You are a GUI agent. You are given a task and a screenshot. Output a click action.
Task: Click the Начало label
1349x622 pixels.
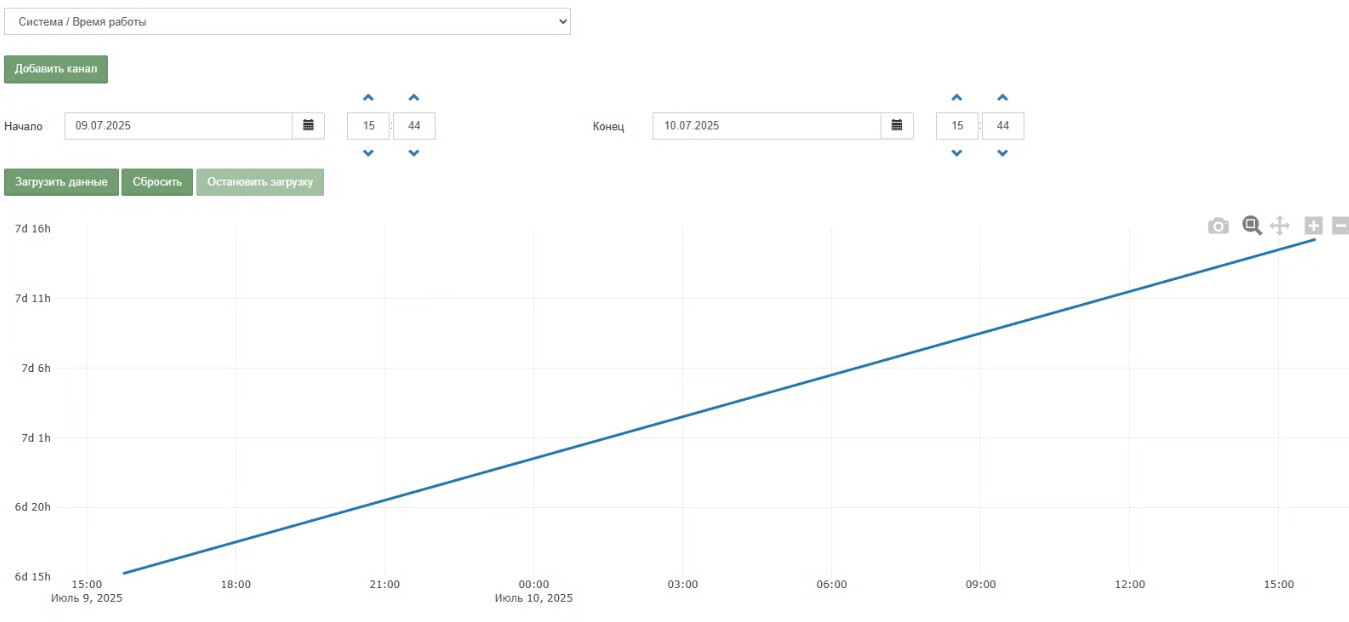tap(24, 127)
